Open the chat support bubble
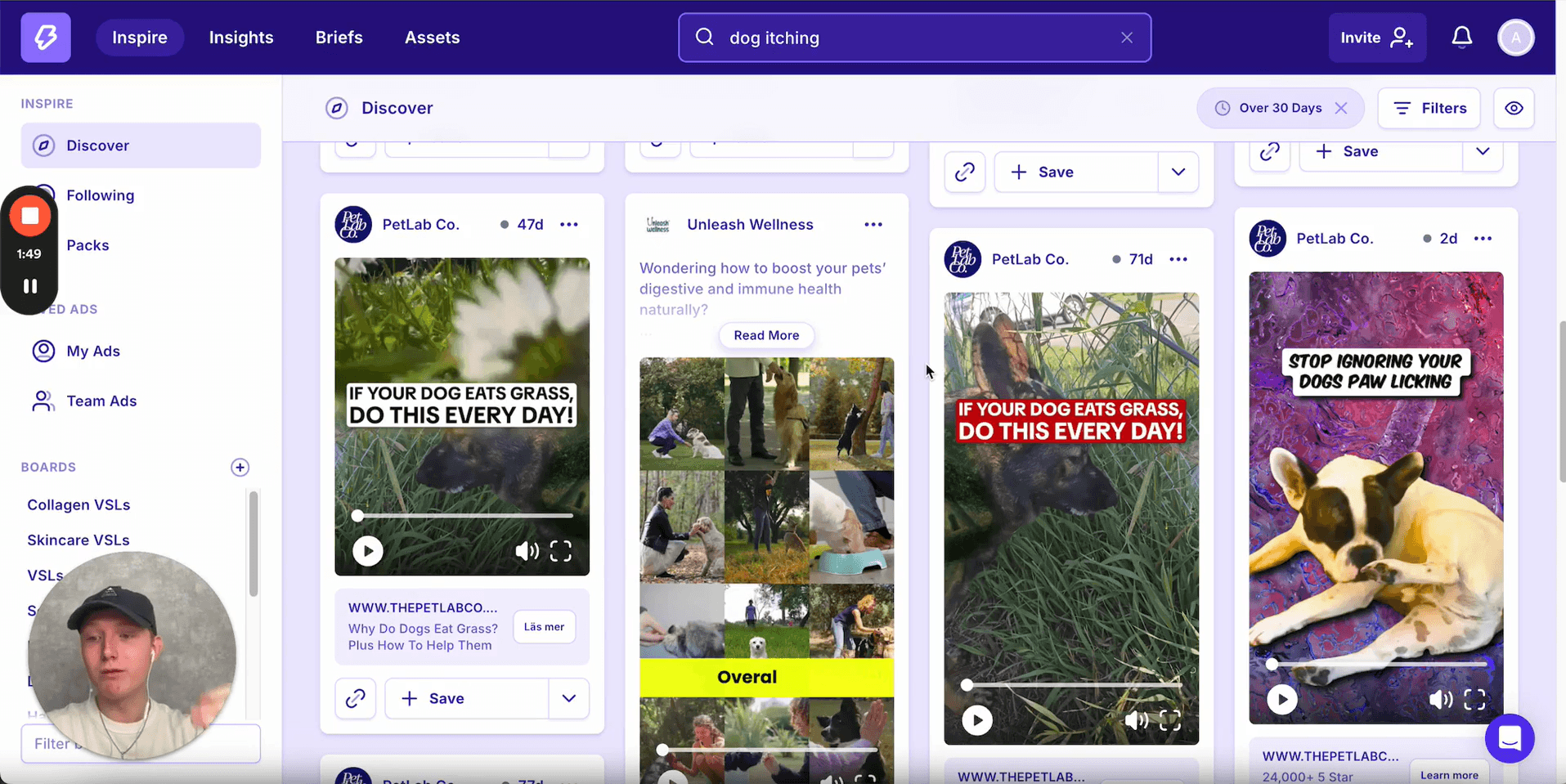1566x784 pixels. click(x=1510, y=738)
